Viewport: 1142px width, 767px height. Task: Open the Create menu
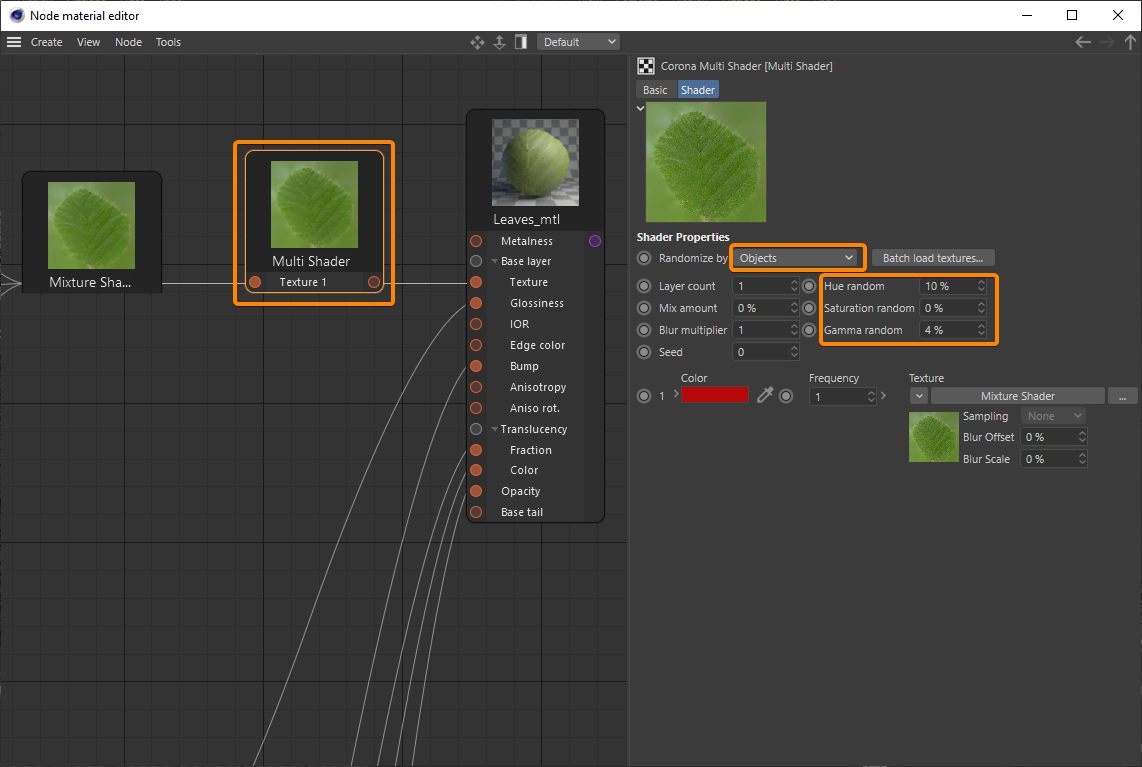(47, 42)
